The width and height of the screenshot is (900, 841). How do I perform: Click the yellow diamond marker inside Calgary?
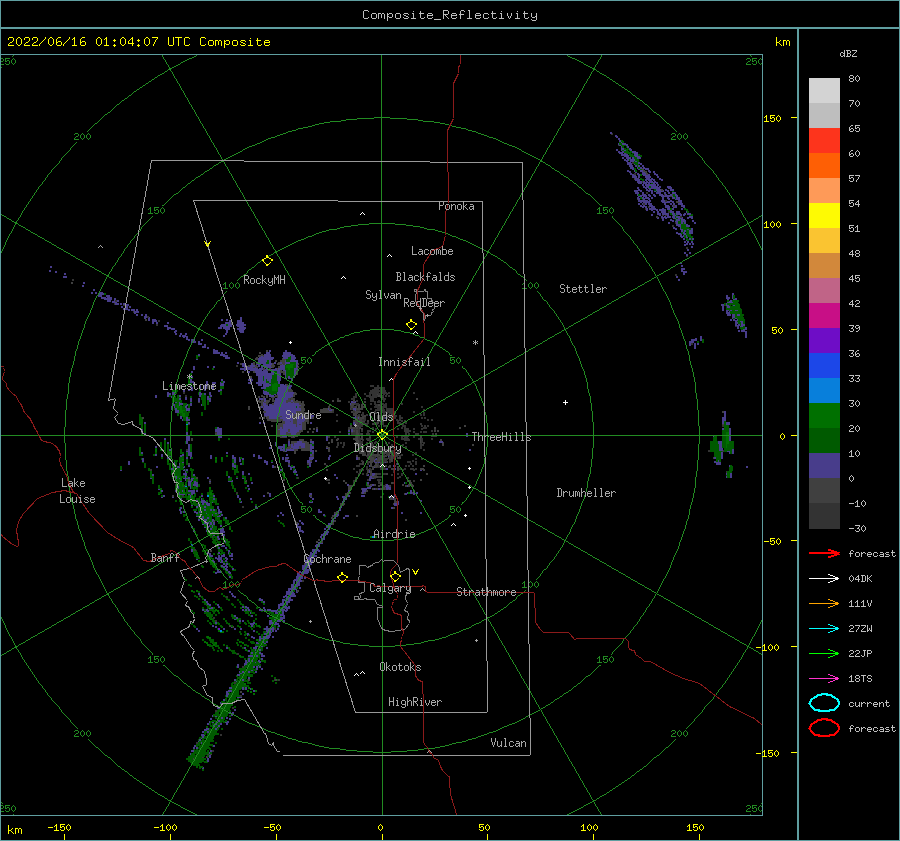coord(395,576)
